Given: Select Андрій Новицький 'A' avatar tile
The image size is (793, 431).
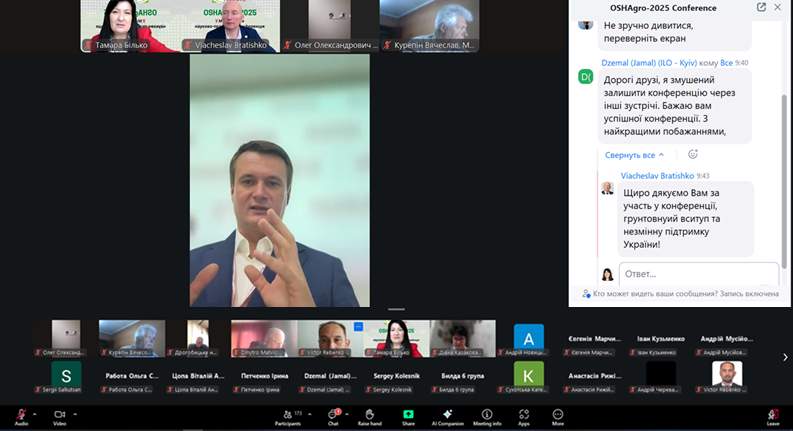Looking at the screenshot, I should coord(528,340).
